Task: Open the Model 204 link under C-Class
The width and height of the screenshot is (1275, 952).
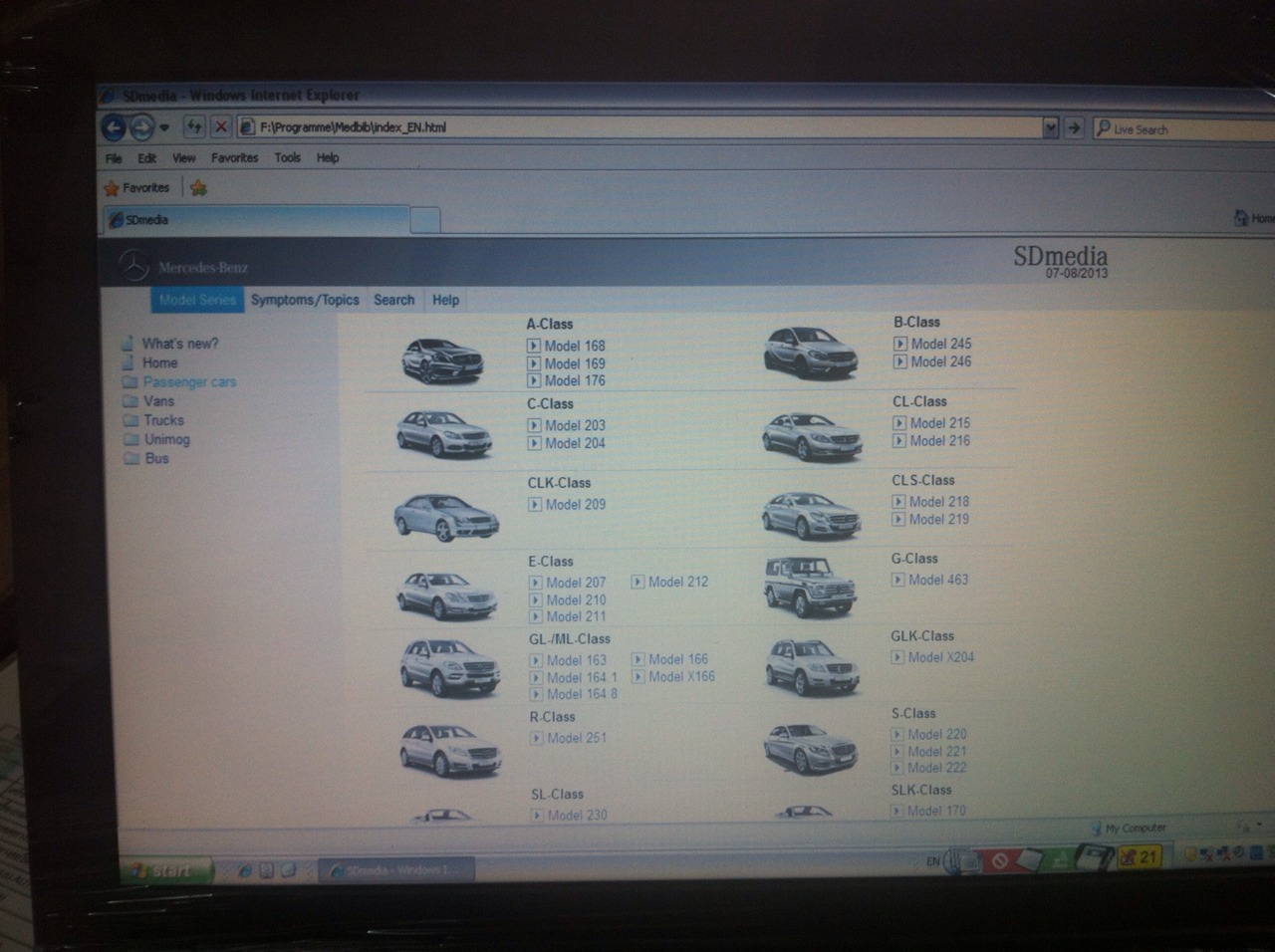Action: (x=575, y=443)
